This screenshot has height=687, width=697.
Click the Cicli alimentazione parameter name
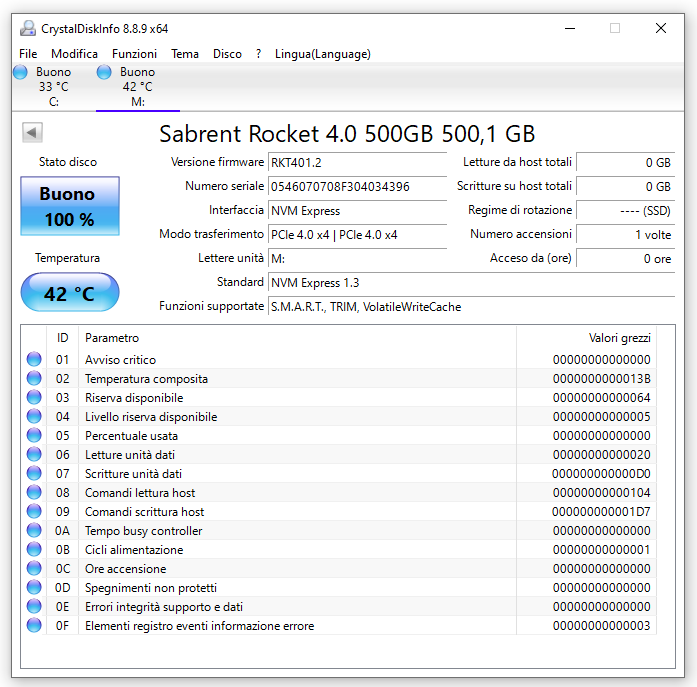[x=134, y=550]
